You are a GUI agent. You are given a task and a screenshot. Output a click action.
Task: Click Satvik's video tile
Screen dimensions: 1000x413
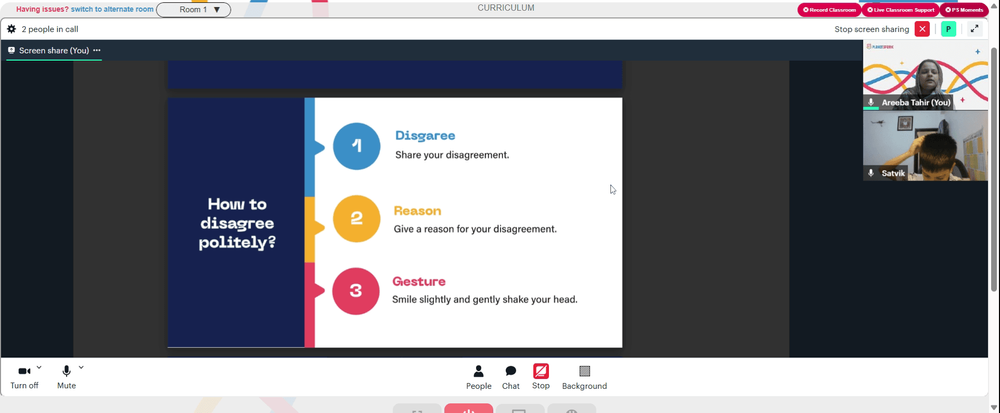point(925,146)
